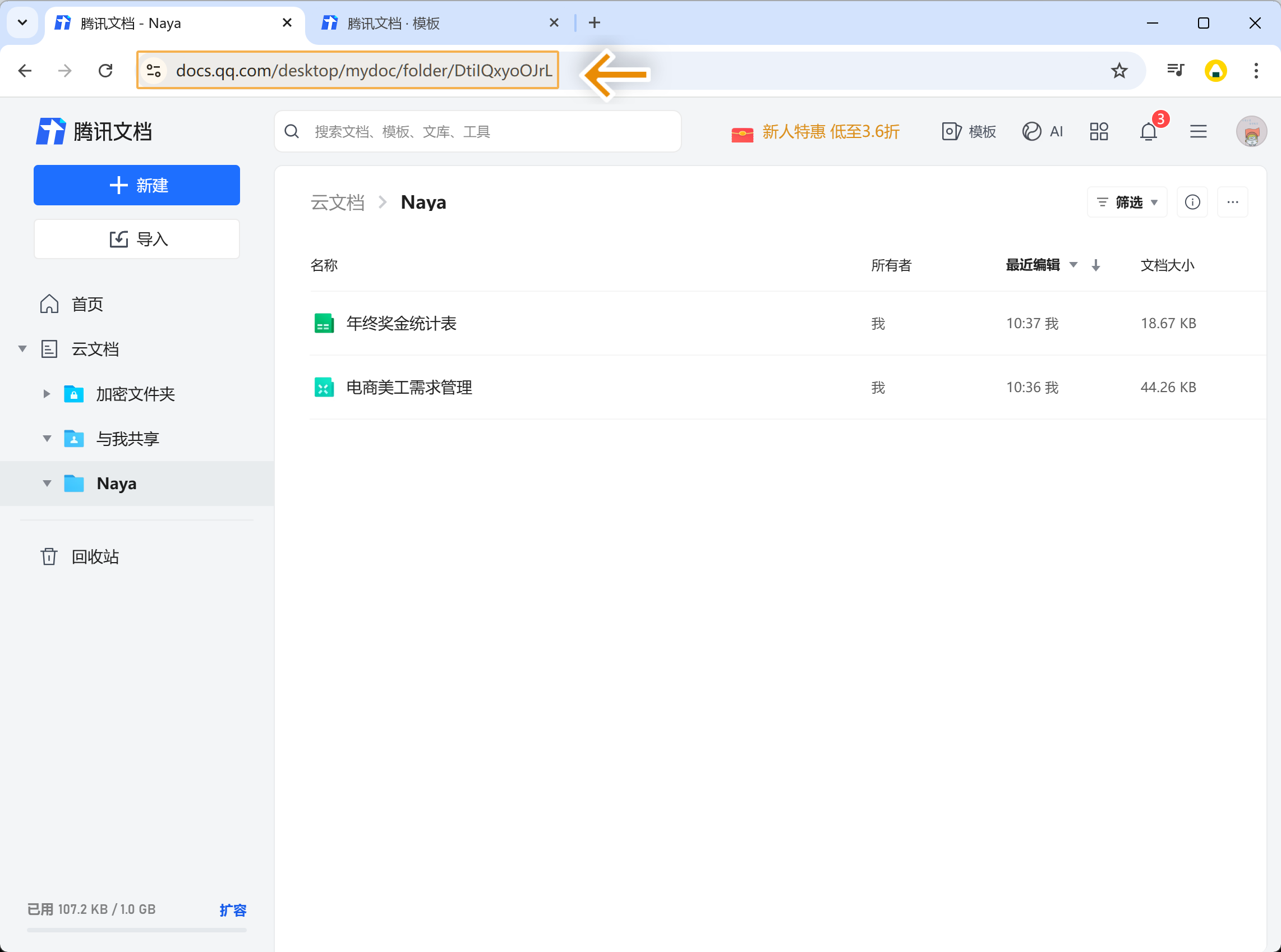Click the storage usage progress bar
The image size is (1281, 952).
pos(136,930)
